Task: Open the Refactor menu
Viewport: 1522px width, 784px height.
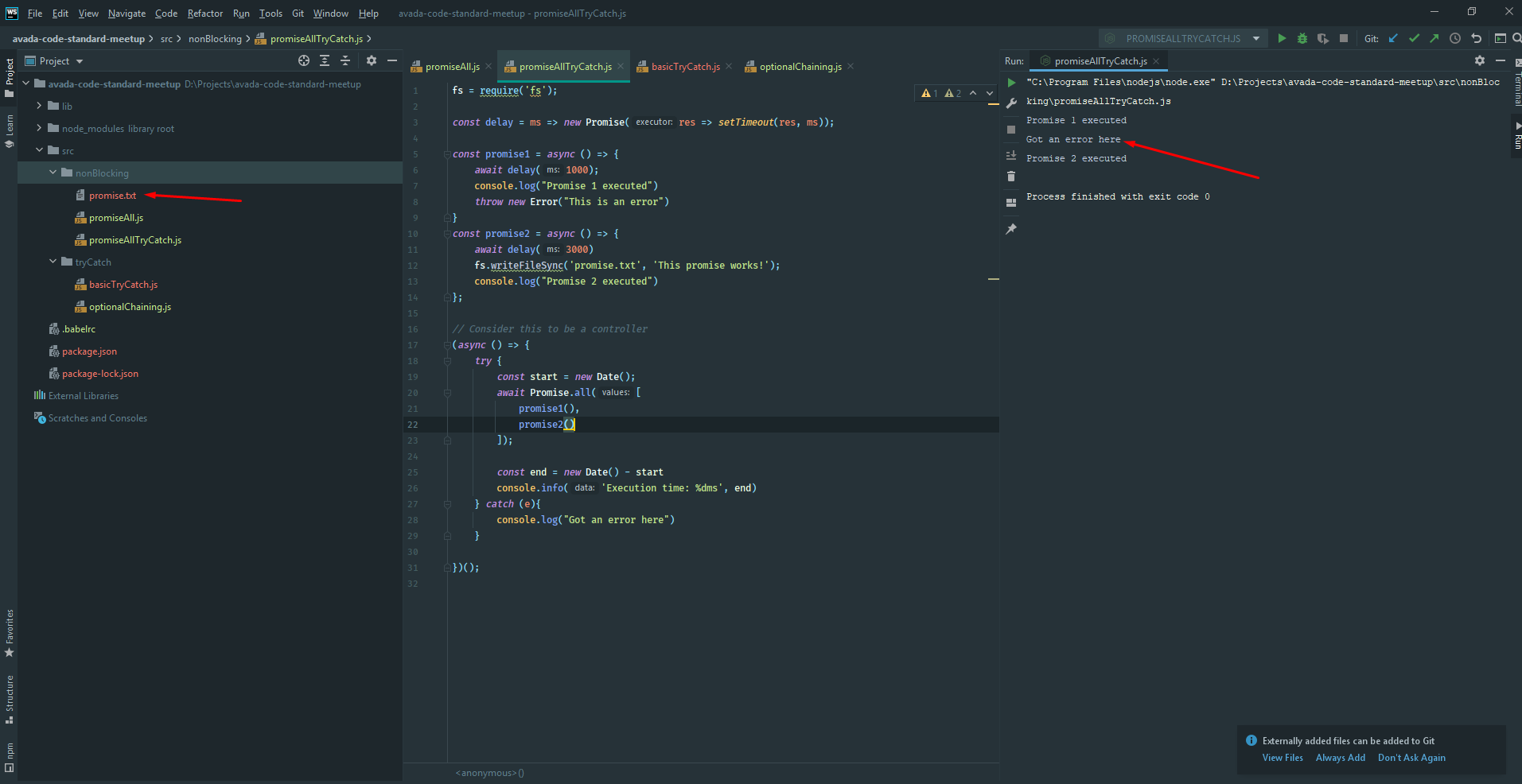Action: point(205,13)
